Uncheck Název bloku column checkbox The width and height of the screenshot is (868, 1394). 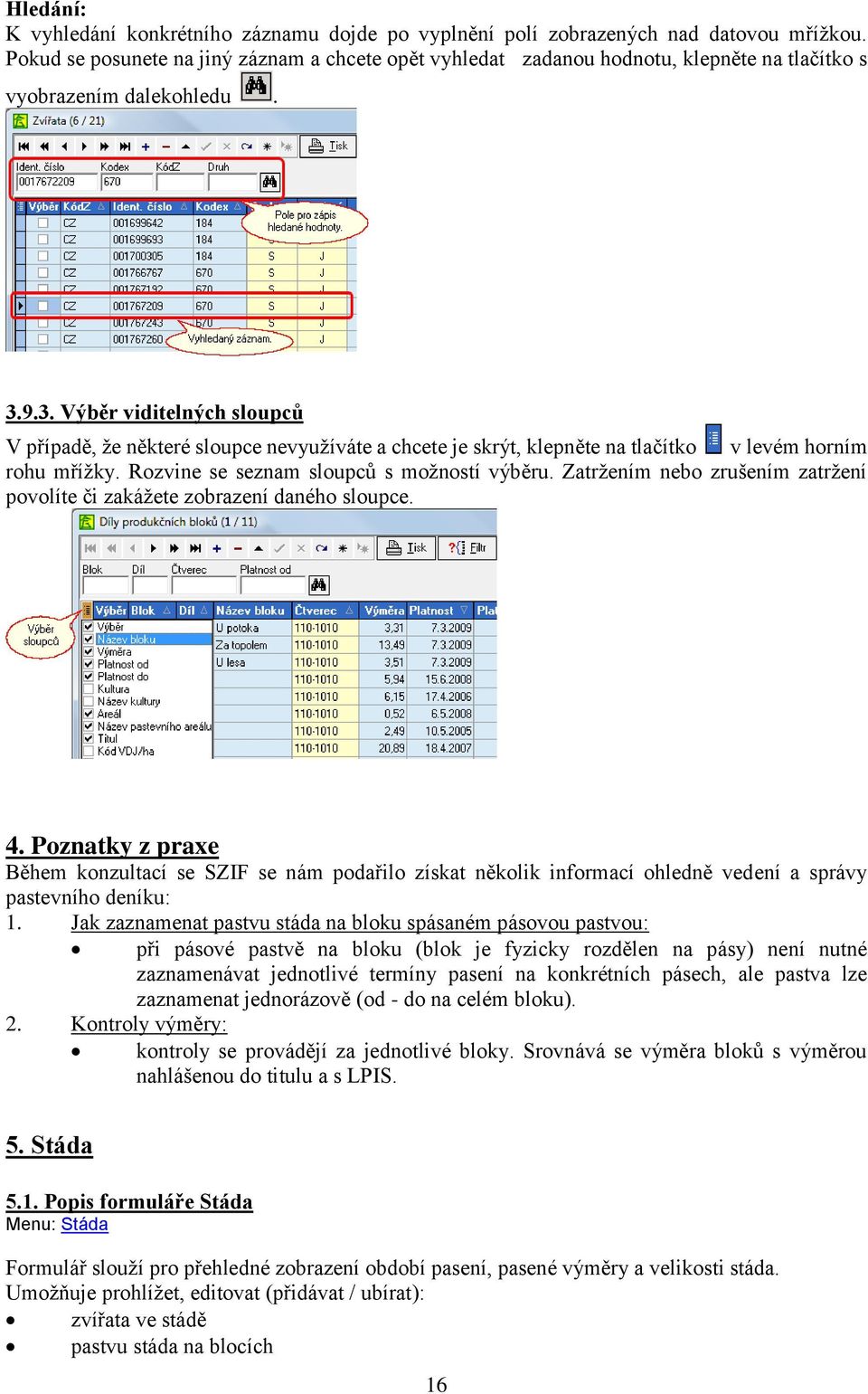[x=89, y=639]
